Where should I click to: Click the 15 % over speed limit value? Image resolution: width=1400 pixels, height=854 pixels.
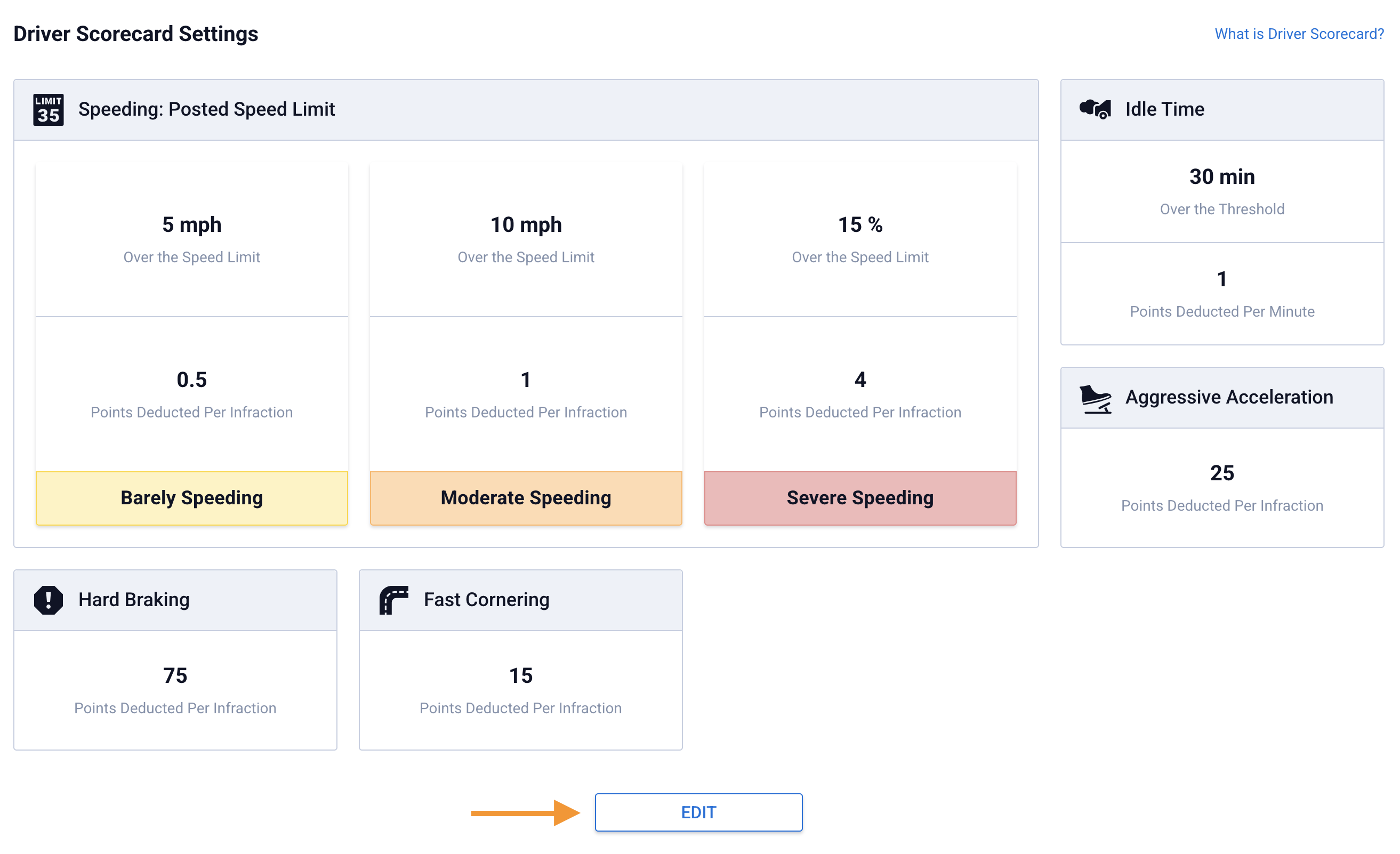tap(859, 225)
